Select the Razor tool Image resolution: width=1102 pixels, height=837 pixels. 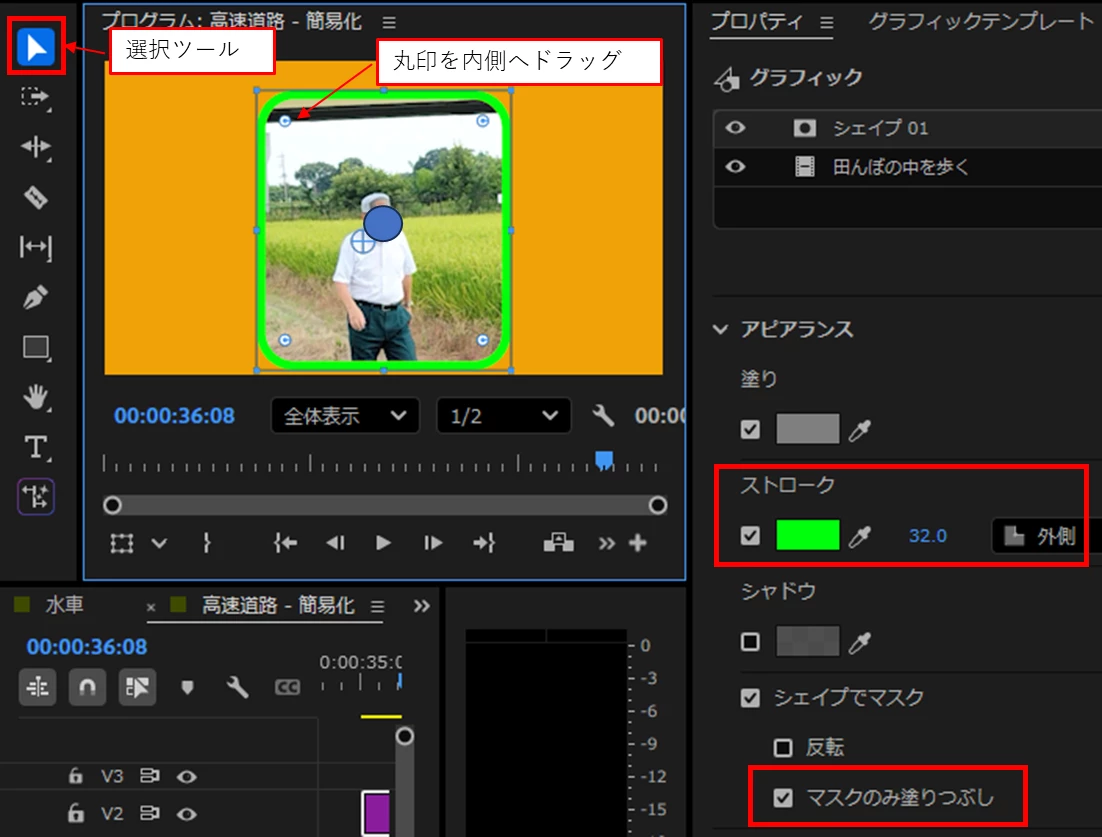click(x=36, y=197)
